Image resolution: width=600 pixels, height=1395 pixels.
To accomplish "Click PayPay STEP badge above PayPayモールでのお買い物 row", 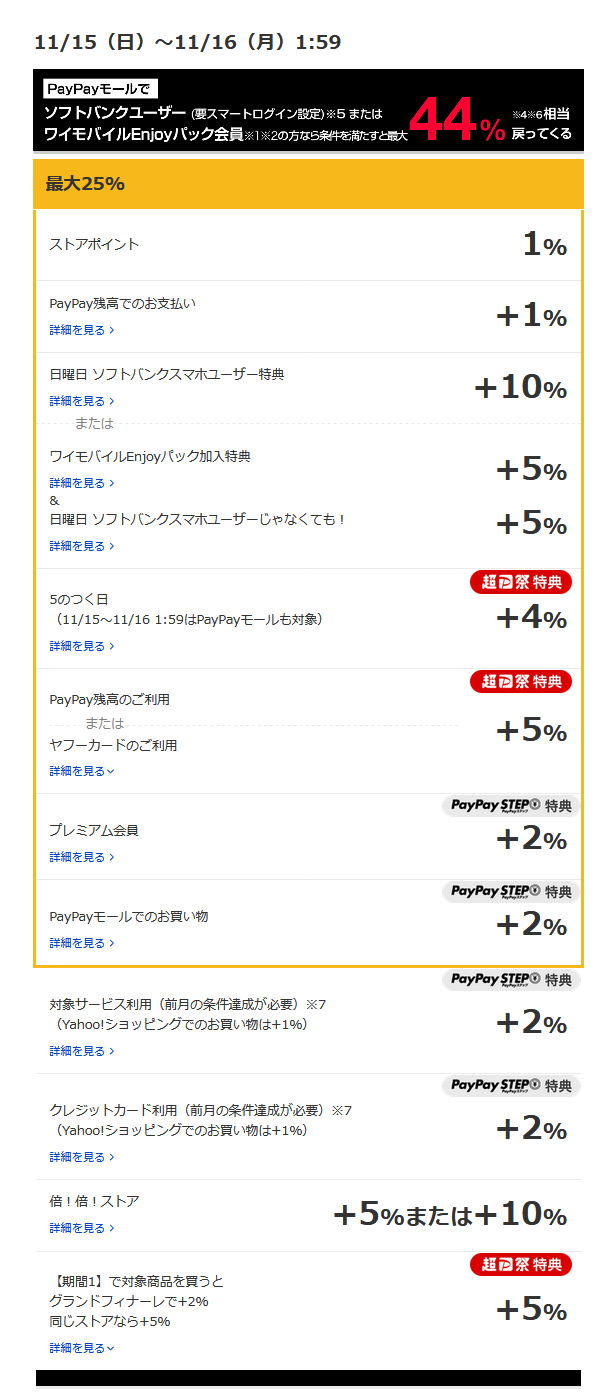I will 510,892.
